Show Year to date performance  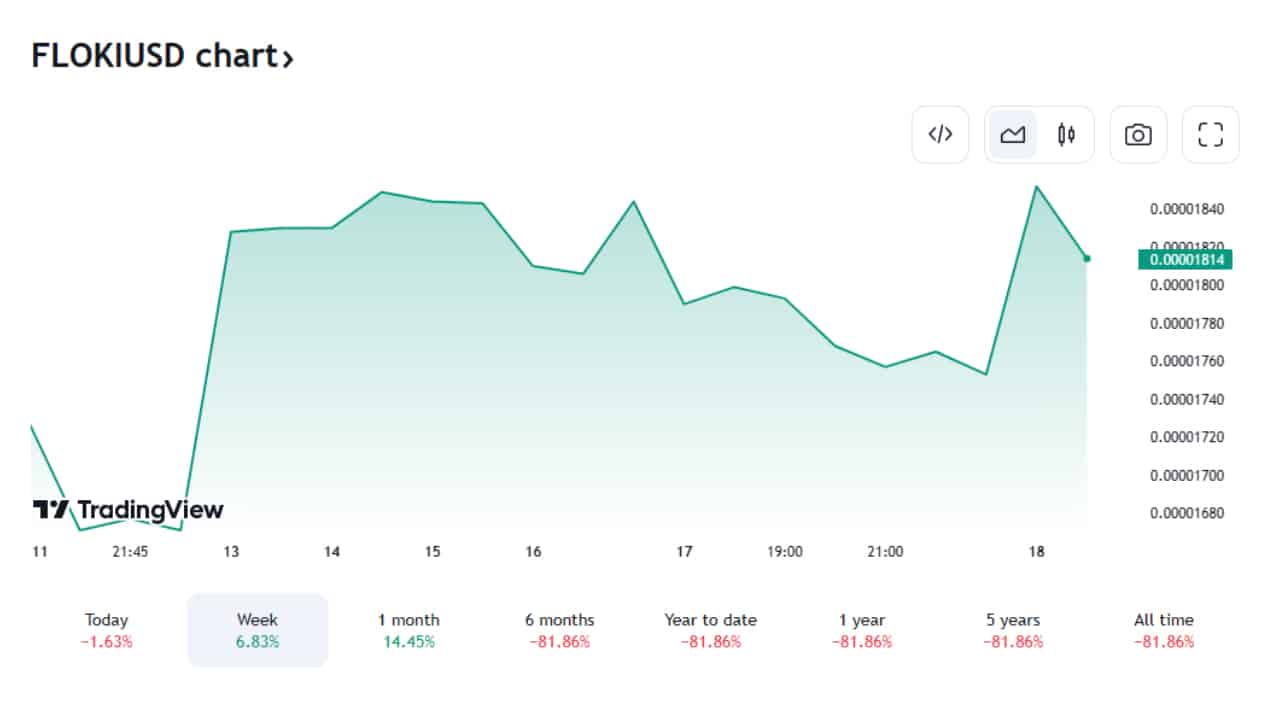click(710, 630)
